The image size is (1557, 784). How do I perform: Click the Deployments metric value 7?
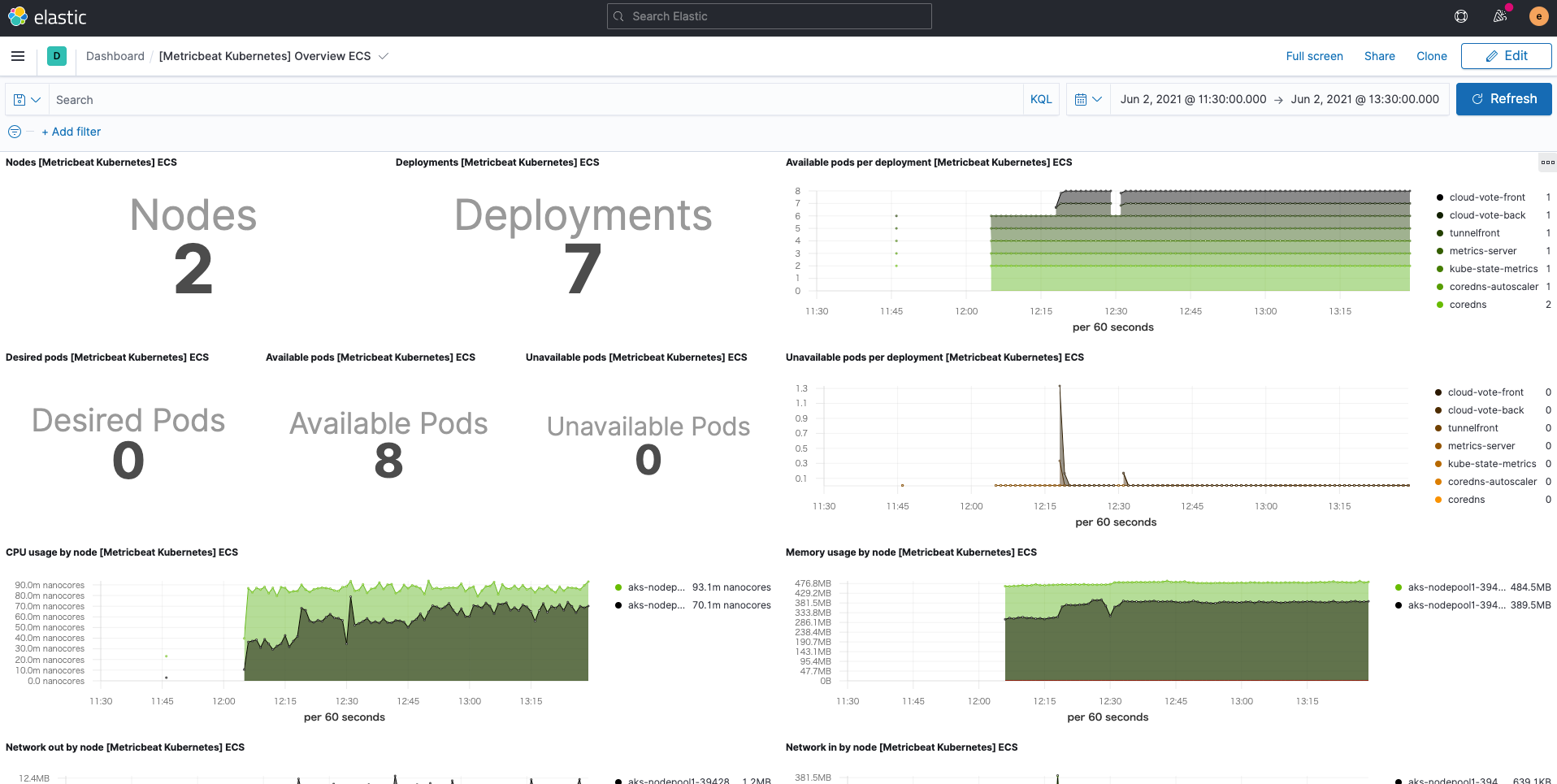coord(583,269)
